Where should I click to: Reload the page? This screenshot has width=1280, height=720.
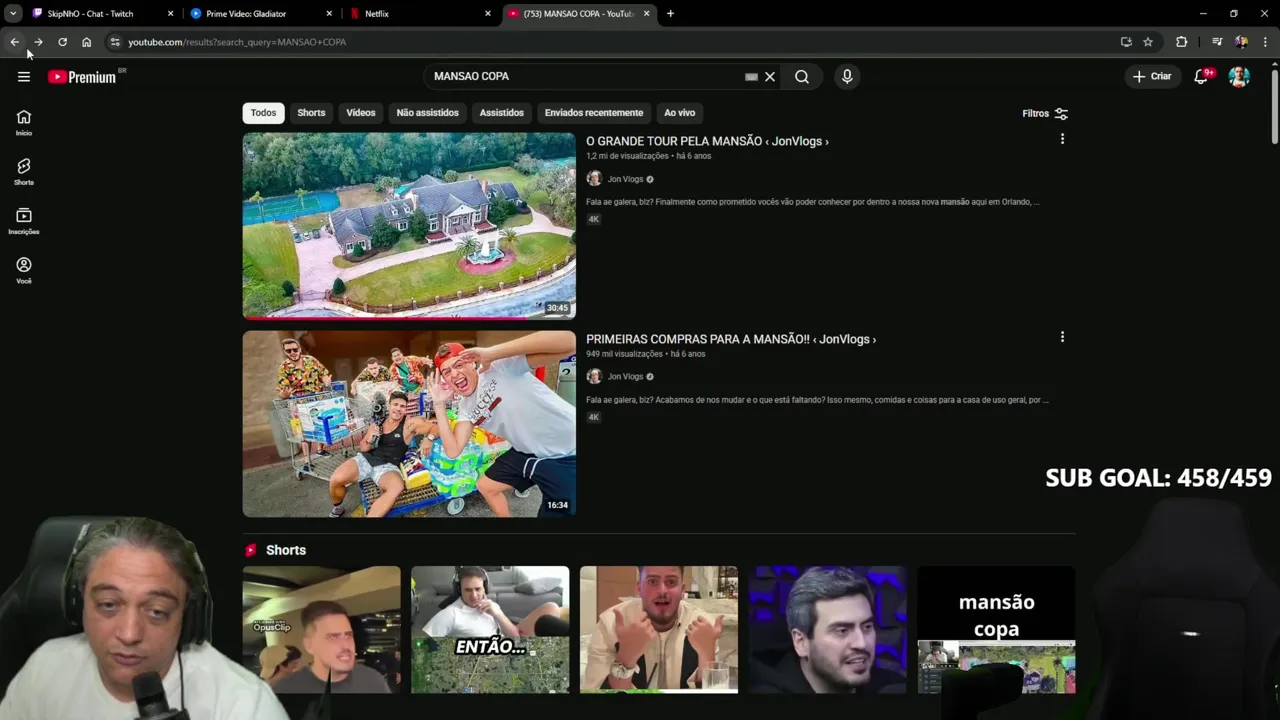point(62,42)
